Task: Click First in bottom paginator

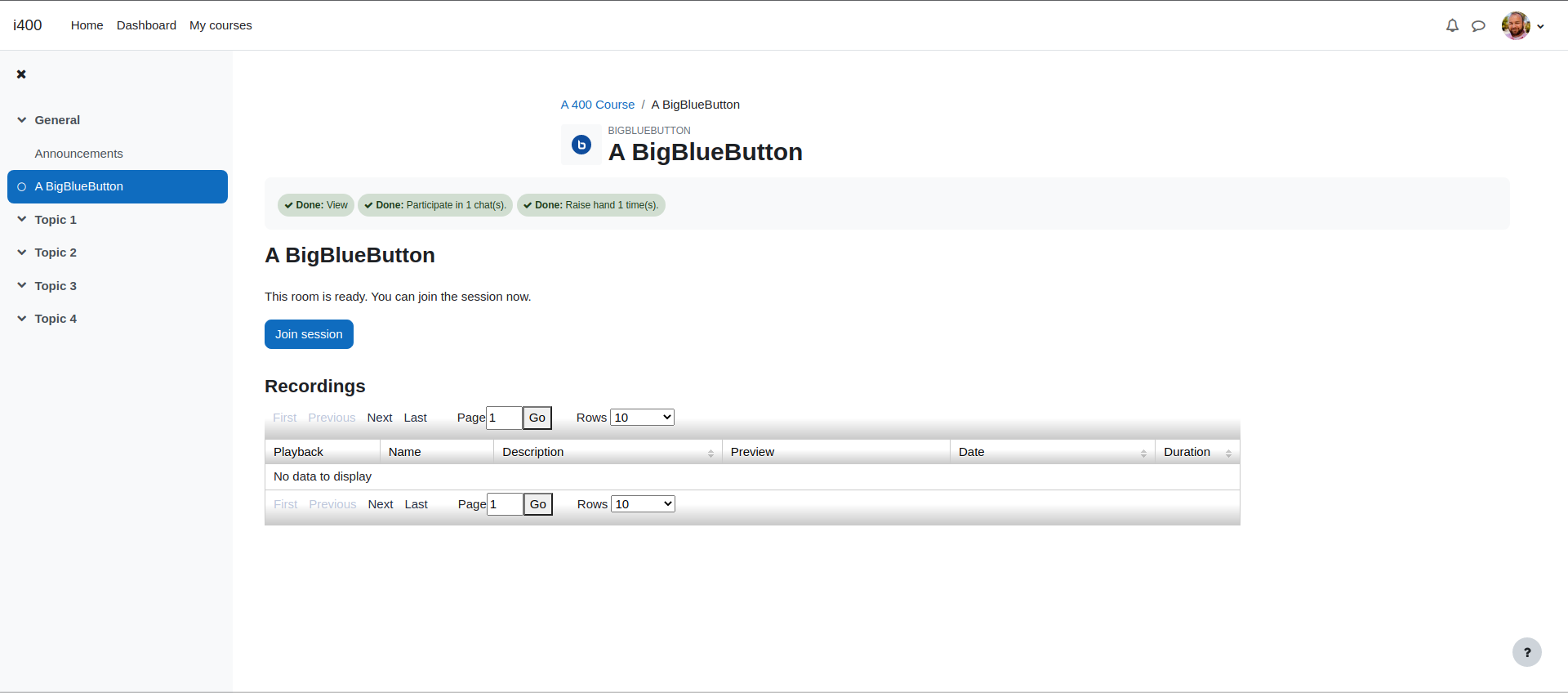Action: pos(286,504)
